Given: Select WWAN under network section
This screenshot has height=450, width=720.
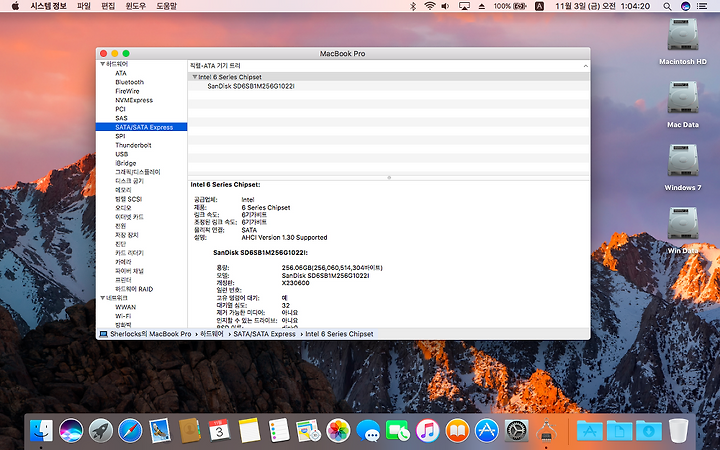Looking at the screenshot, I should (125, 307).
